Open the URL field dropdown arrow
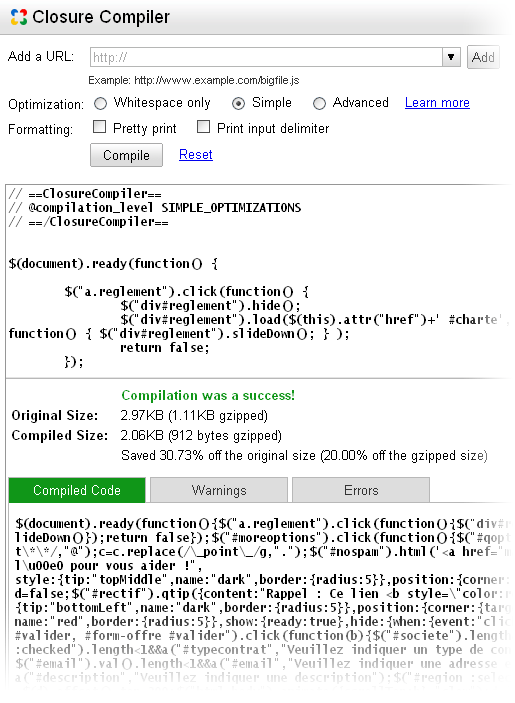515x703 pixels. pyautogui.click(x=451, y=57)
